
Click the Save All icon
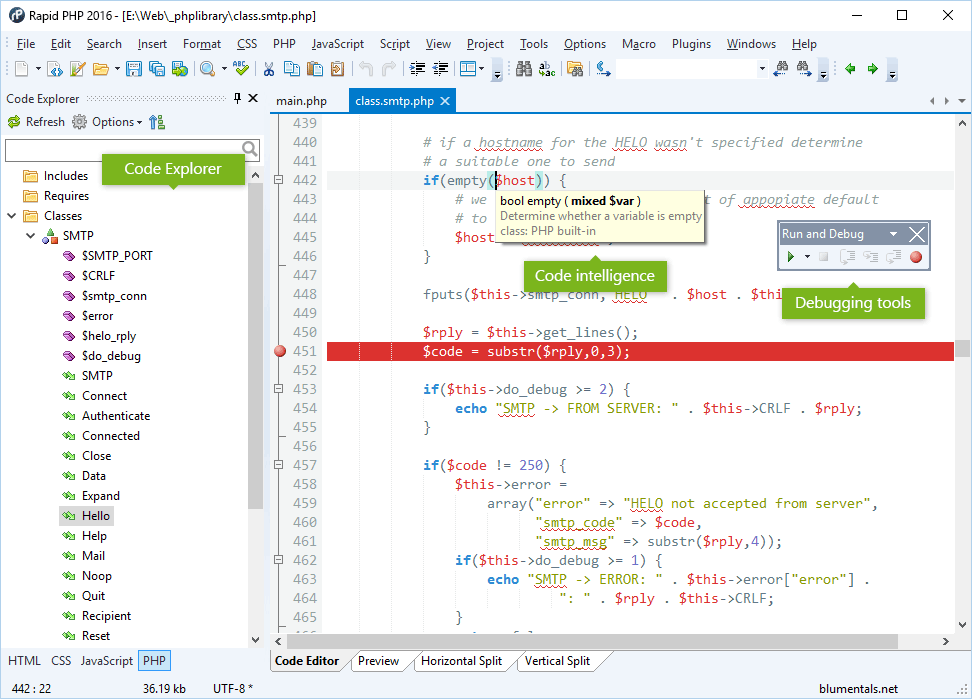pyautogui.click(x=156, y=68)
